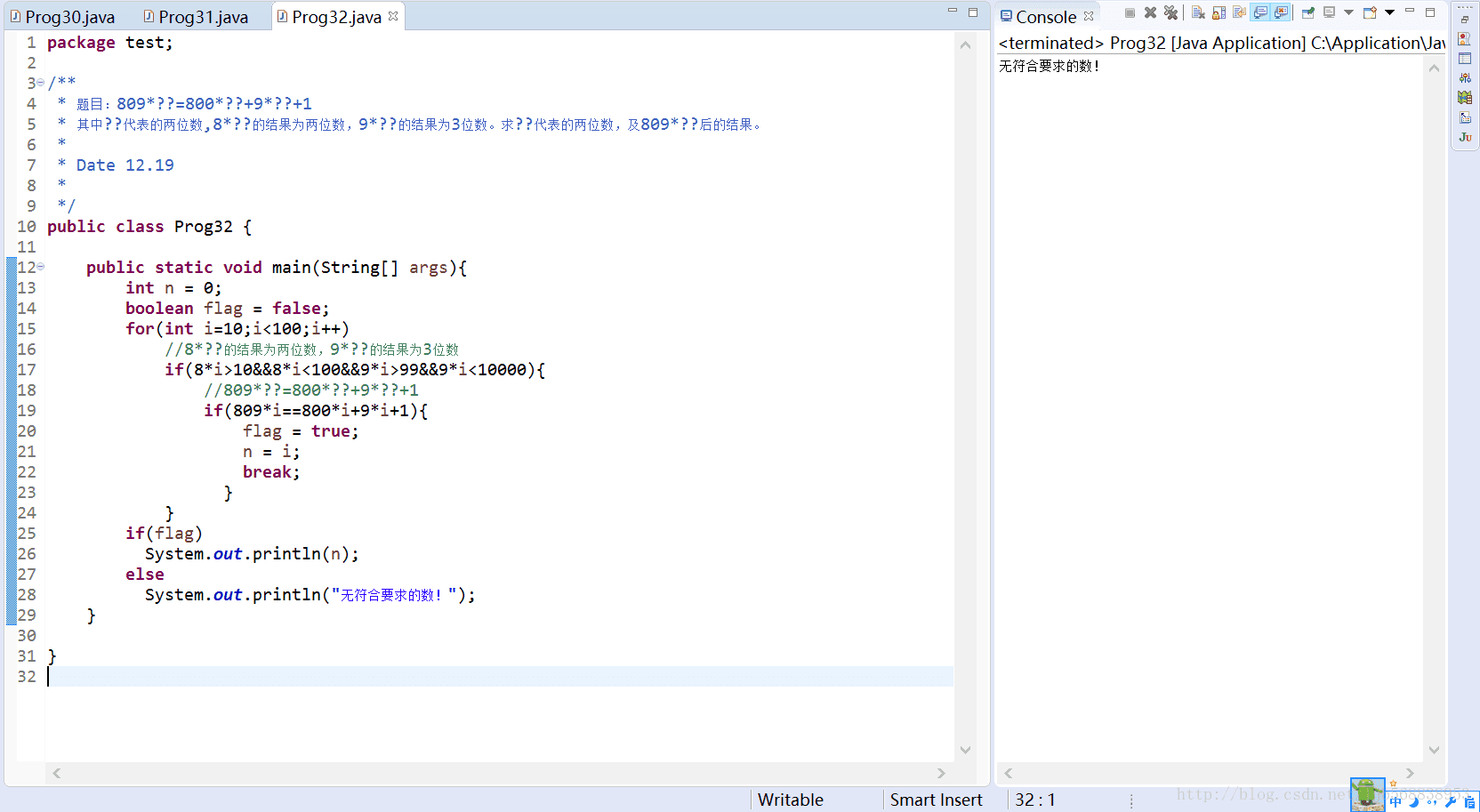Click the 32 : 1 cursor position field

(x=1034, y=800)
